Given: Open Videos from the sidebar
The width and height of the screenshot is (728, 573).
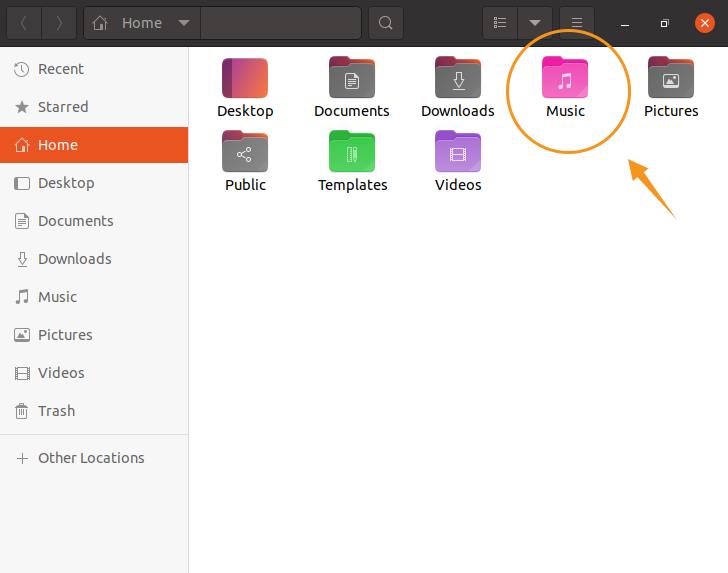Looking at the screenshot, I should click(94, 373).
